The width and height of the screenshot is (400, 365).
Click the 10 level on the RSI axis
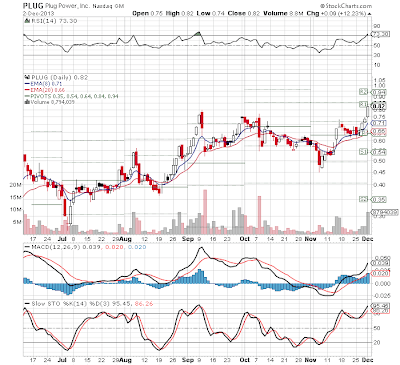[377, 65]
